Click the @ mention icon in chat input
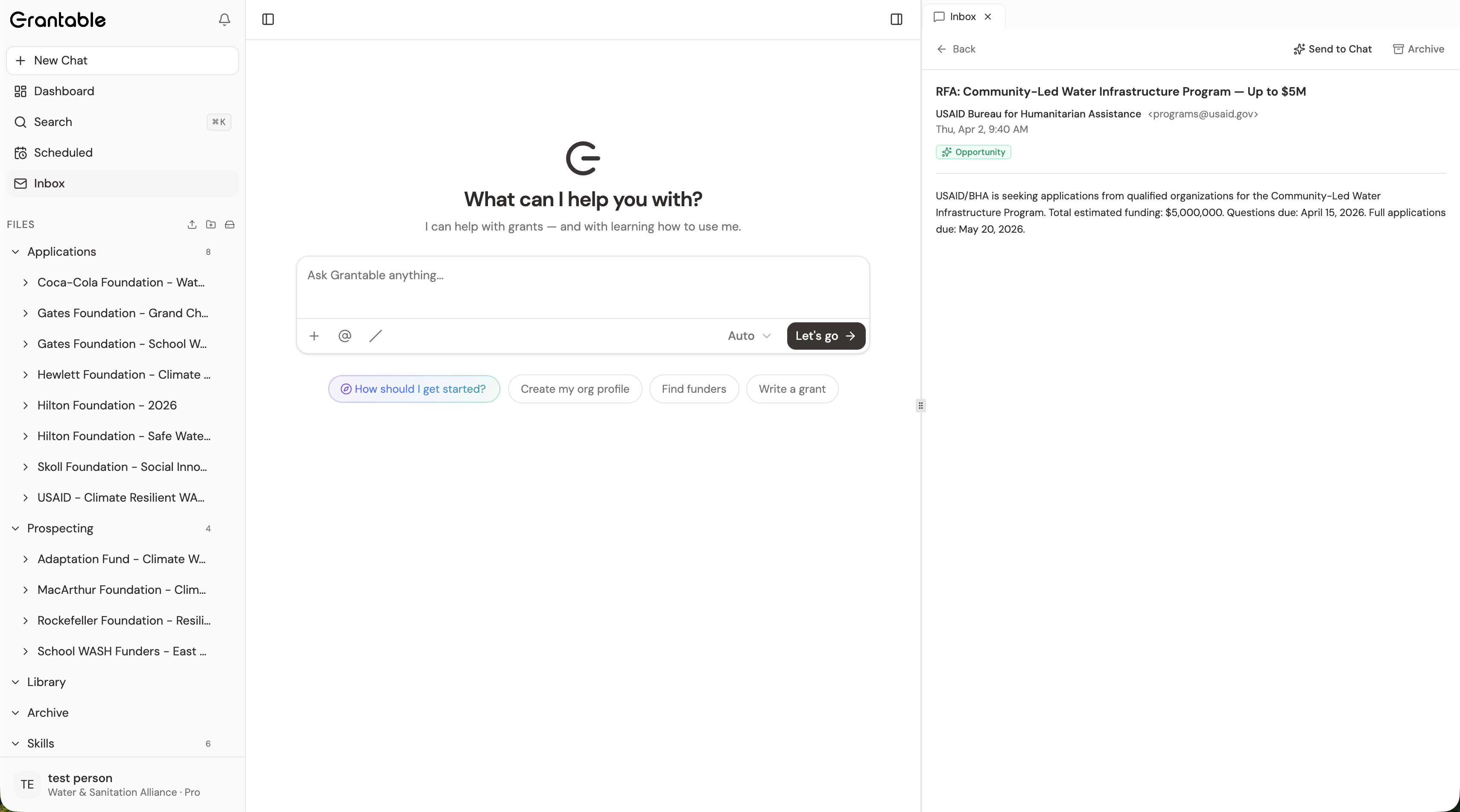Image resolution: width=1460 pixels, height=812 pixels. coord(345,336)
